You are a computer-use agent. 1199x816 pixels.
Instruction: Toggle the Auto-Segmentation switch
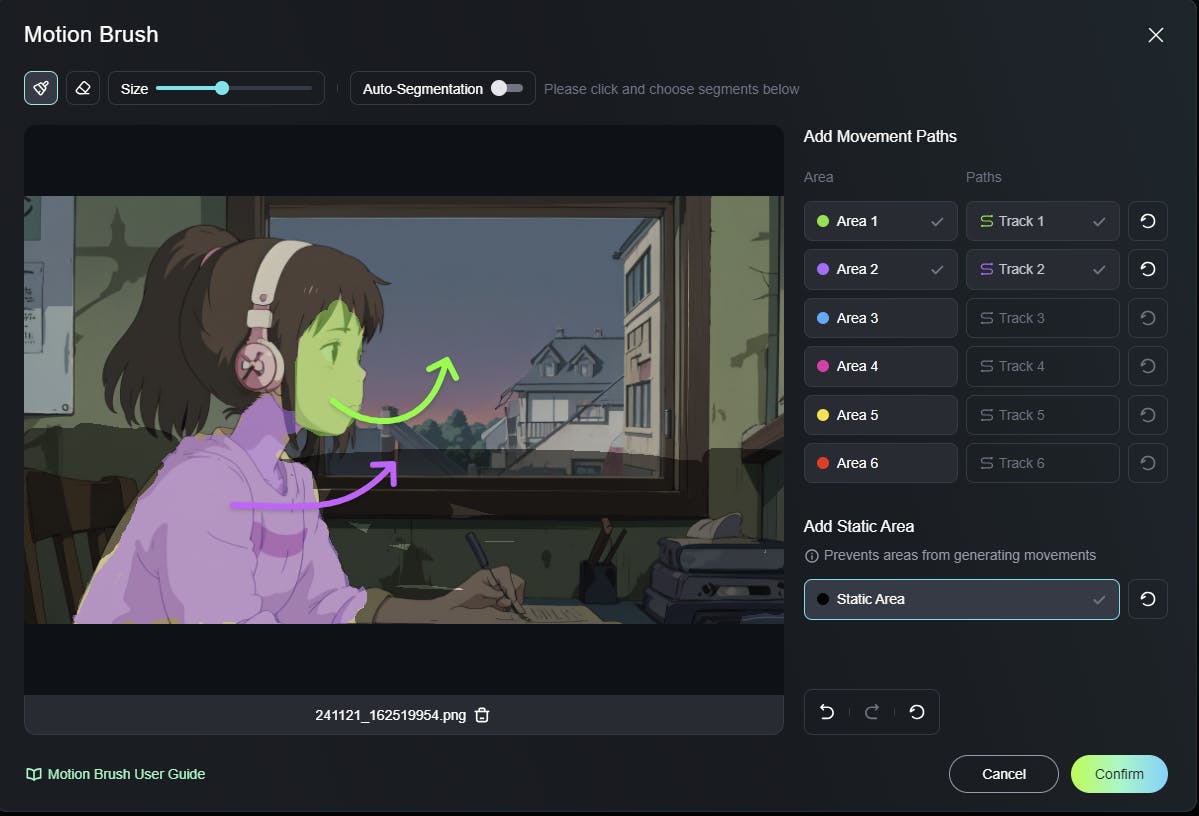coord(507,88)
